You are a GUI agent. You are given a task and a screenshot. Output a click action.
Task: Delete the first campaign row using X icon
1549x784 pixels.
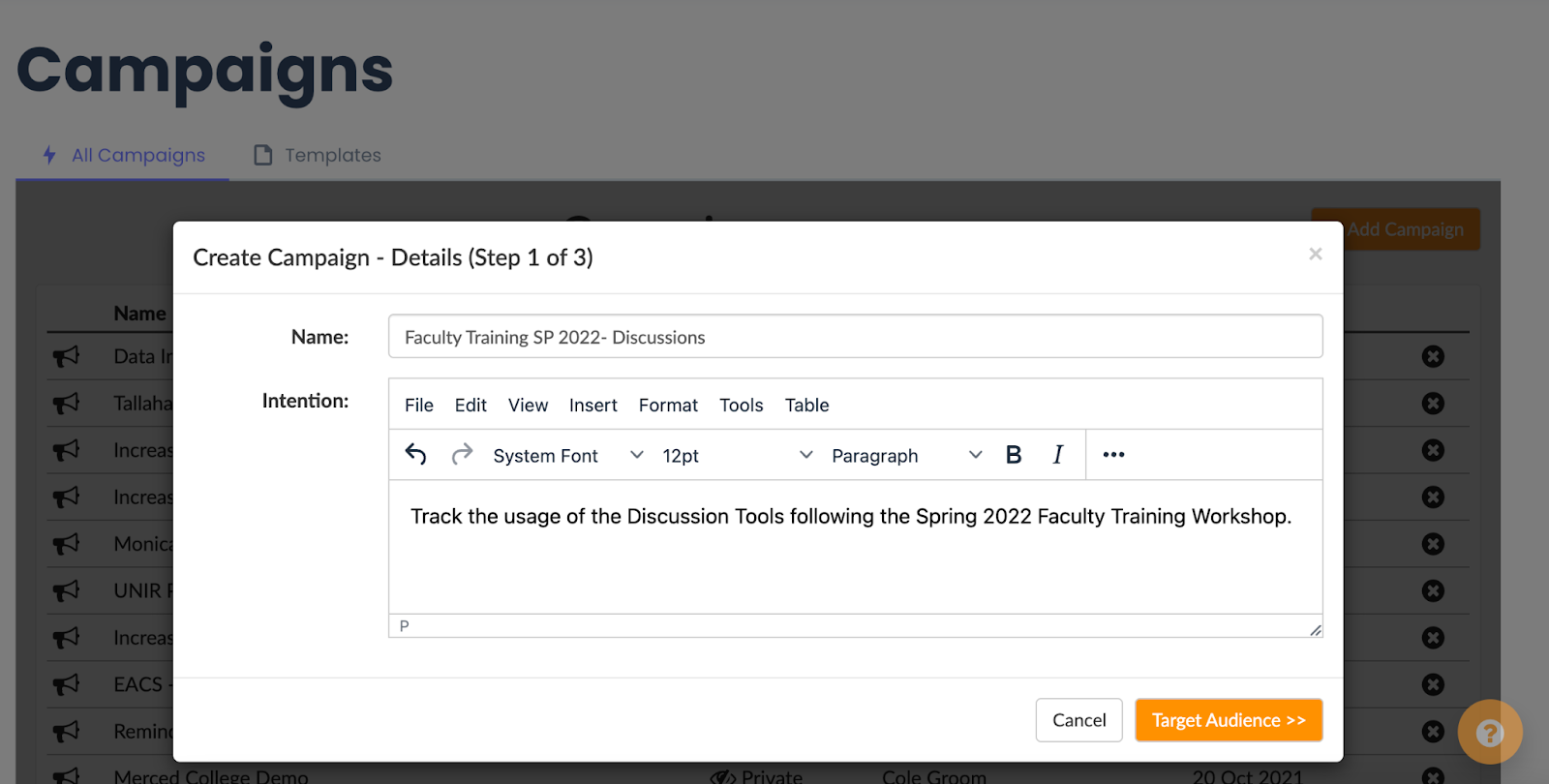click(x=1433, y=357)
